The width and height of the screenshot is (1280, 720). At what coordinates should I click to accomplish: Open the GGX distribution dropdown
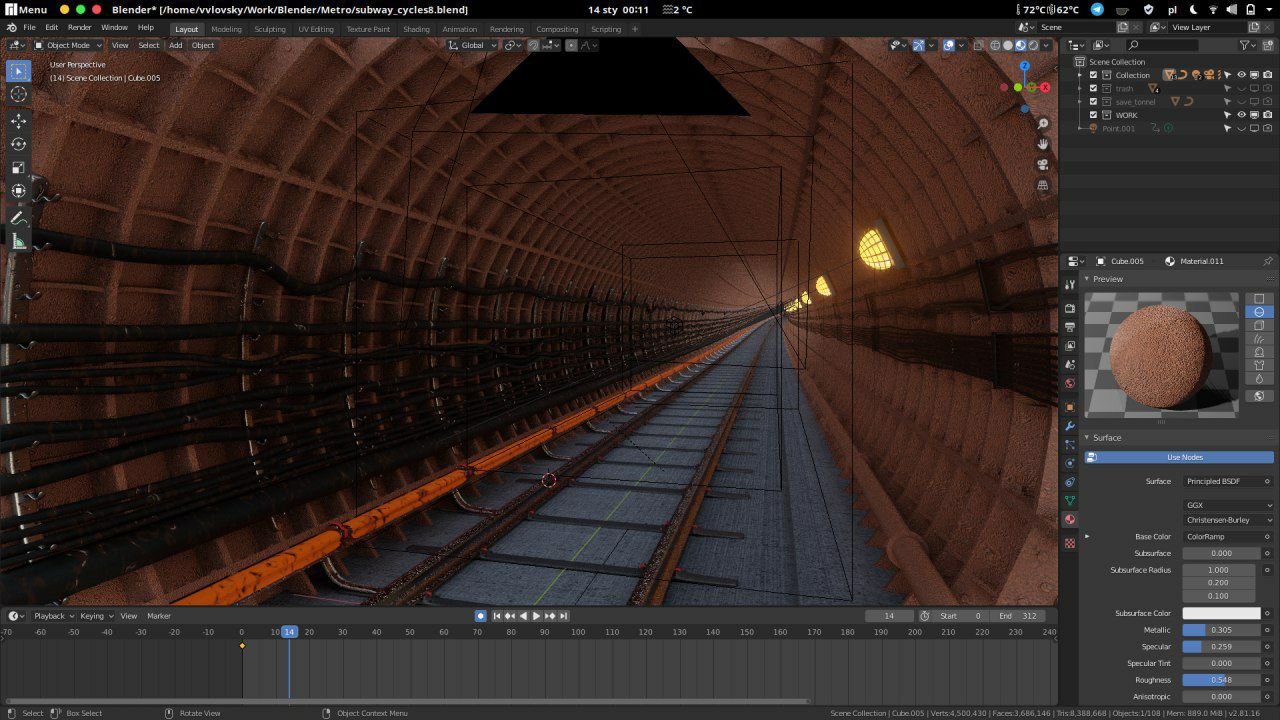pyautogui.click(x=1228, y=505)
